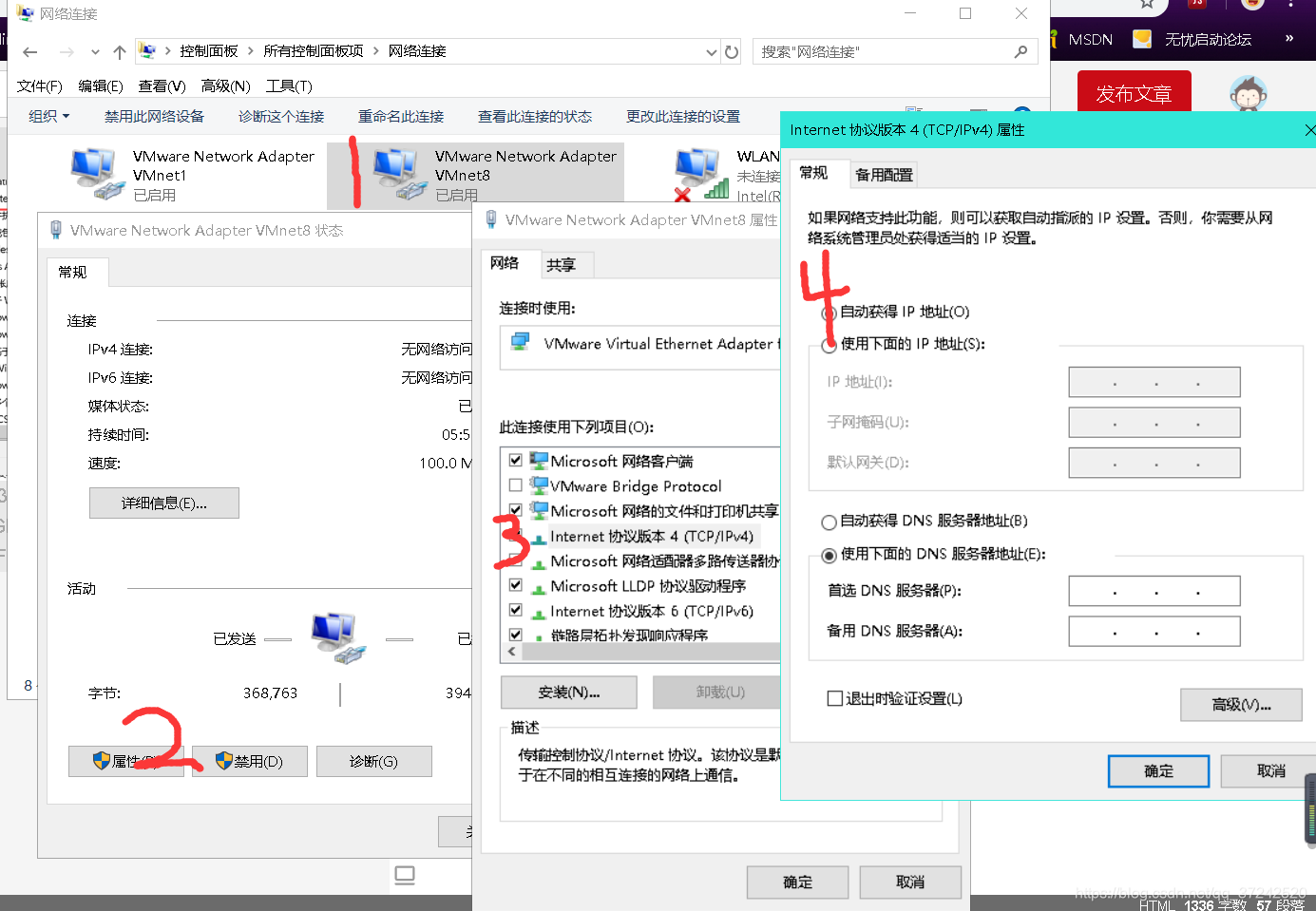Select the VMware Network Adapter VMnet1 icon
This screenshot has height=911, width=1316.
click(98, 175)
